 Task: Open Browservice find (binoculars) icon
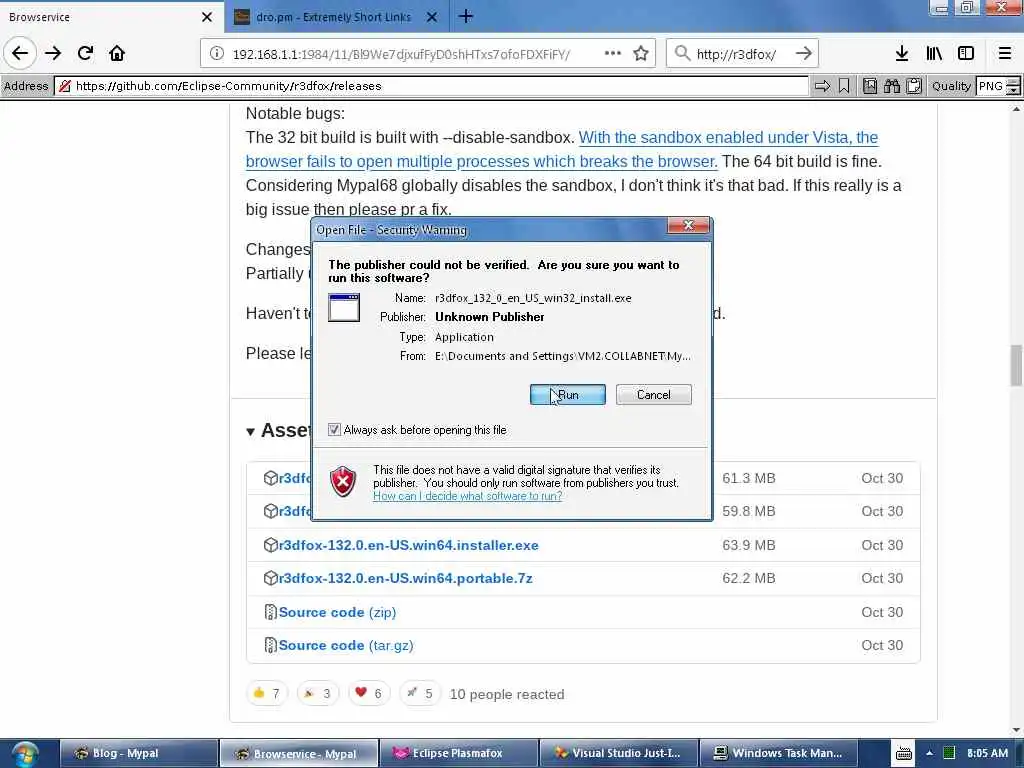click(892, 86)
